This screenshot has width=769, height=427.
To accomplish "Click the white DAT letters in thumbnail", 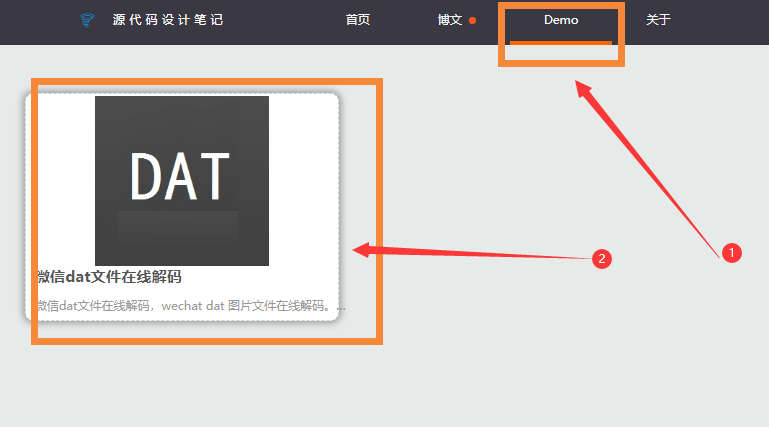I will coord(180,176).
